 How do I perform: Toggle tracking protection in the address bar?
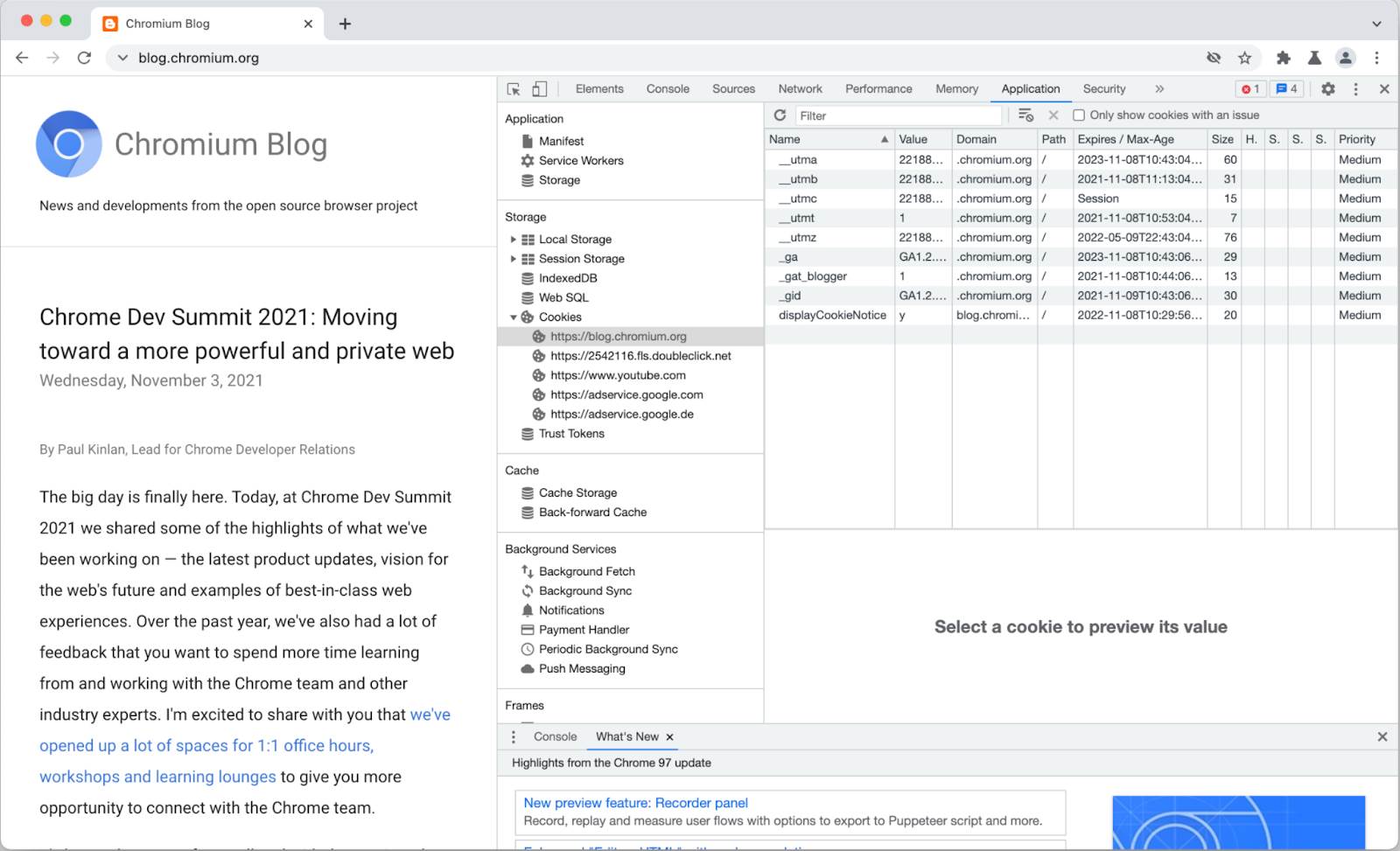point(1214,58)
